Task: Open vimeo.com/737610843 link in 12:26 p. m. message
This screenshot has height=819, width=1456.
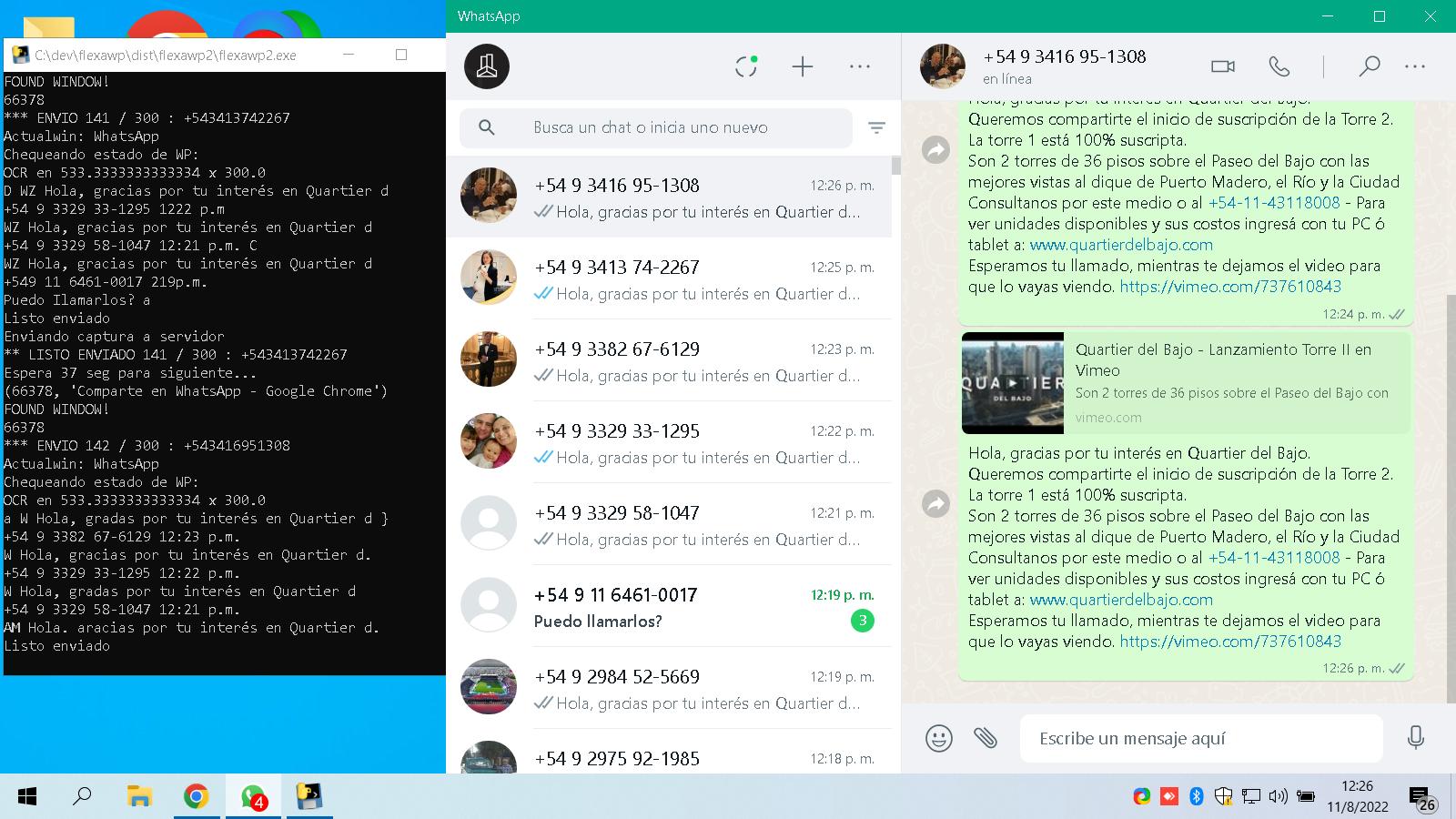Action: (1230, 642)
